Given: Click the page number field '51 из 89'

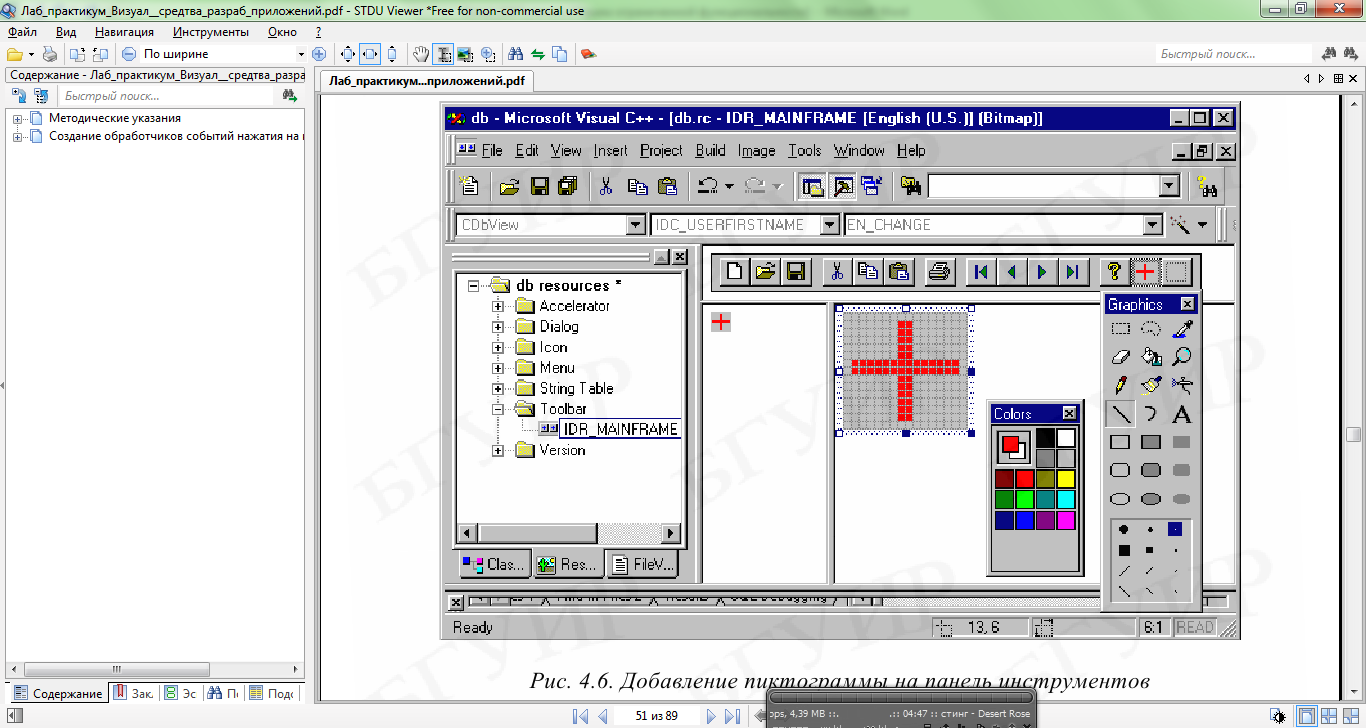Looking at the screenshot, I should point(656,716).
